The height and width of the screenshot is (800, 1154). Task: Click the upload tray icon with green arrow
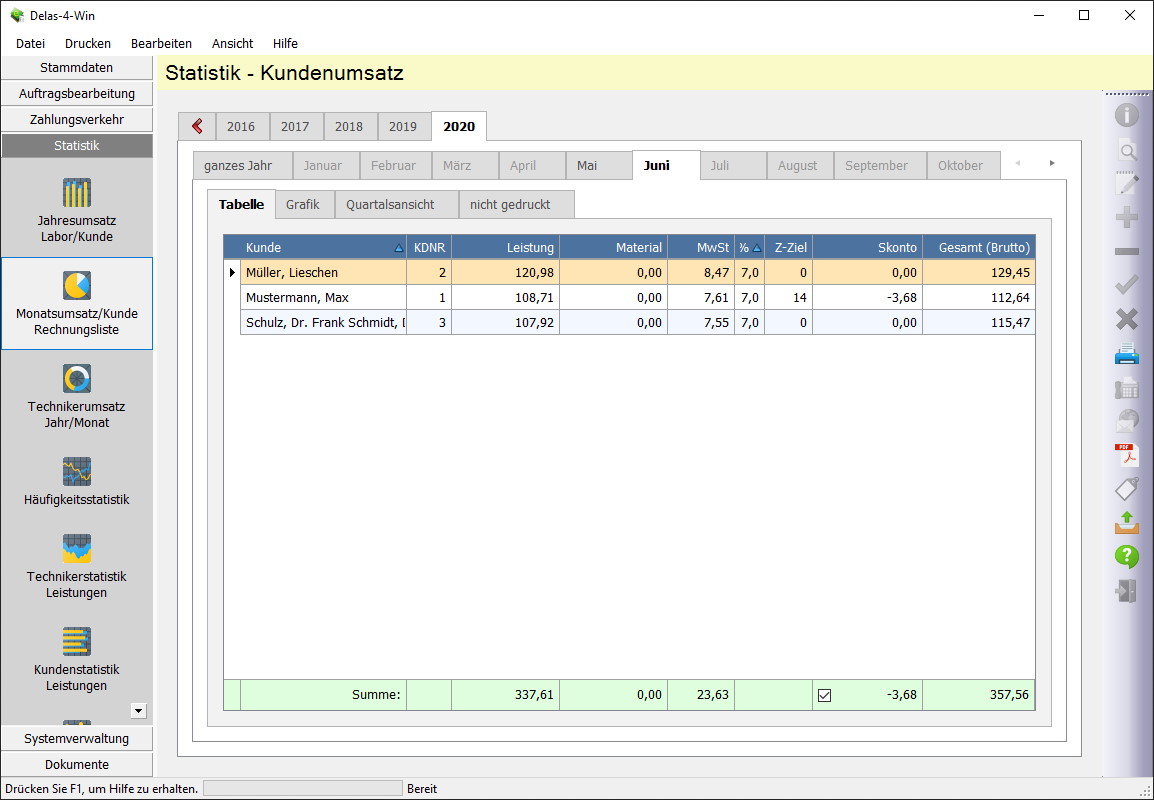[1127, 523]
